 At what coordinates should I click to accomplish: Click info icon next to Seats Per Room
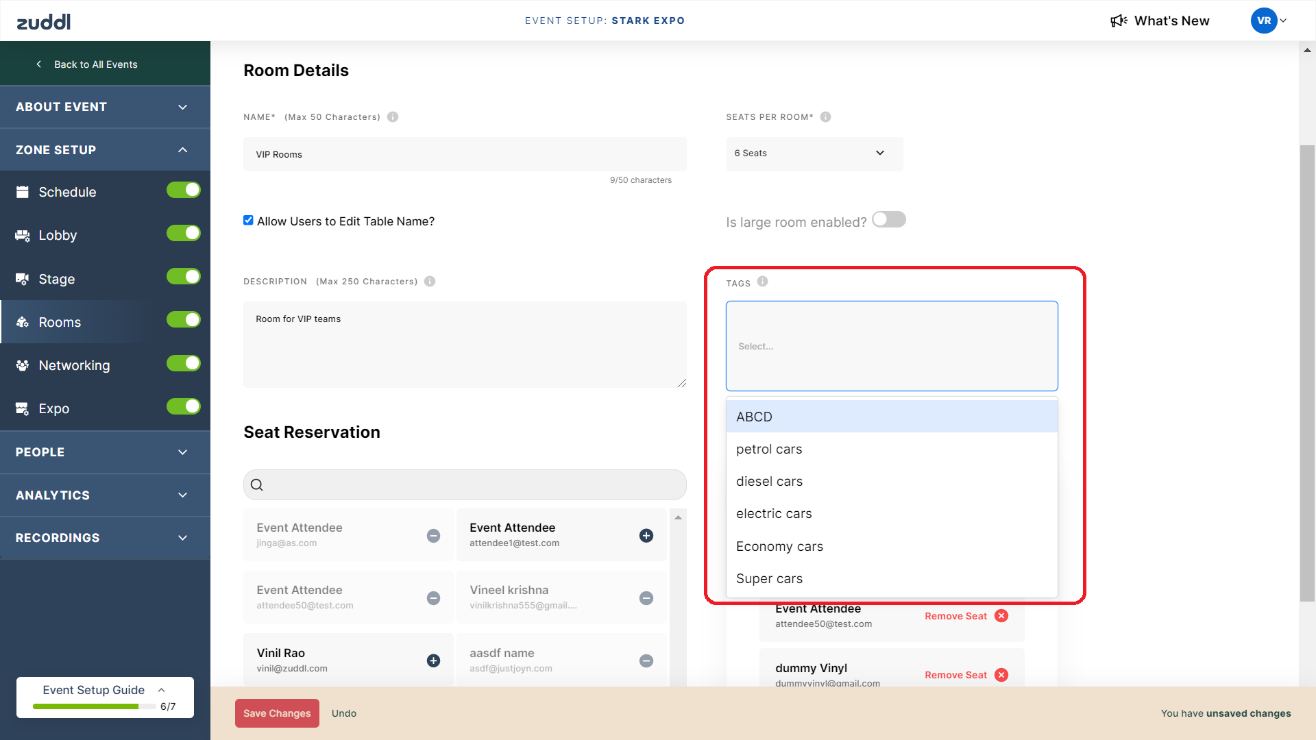[x=826, y=117]
